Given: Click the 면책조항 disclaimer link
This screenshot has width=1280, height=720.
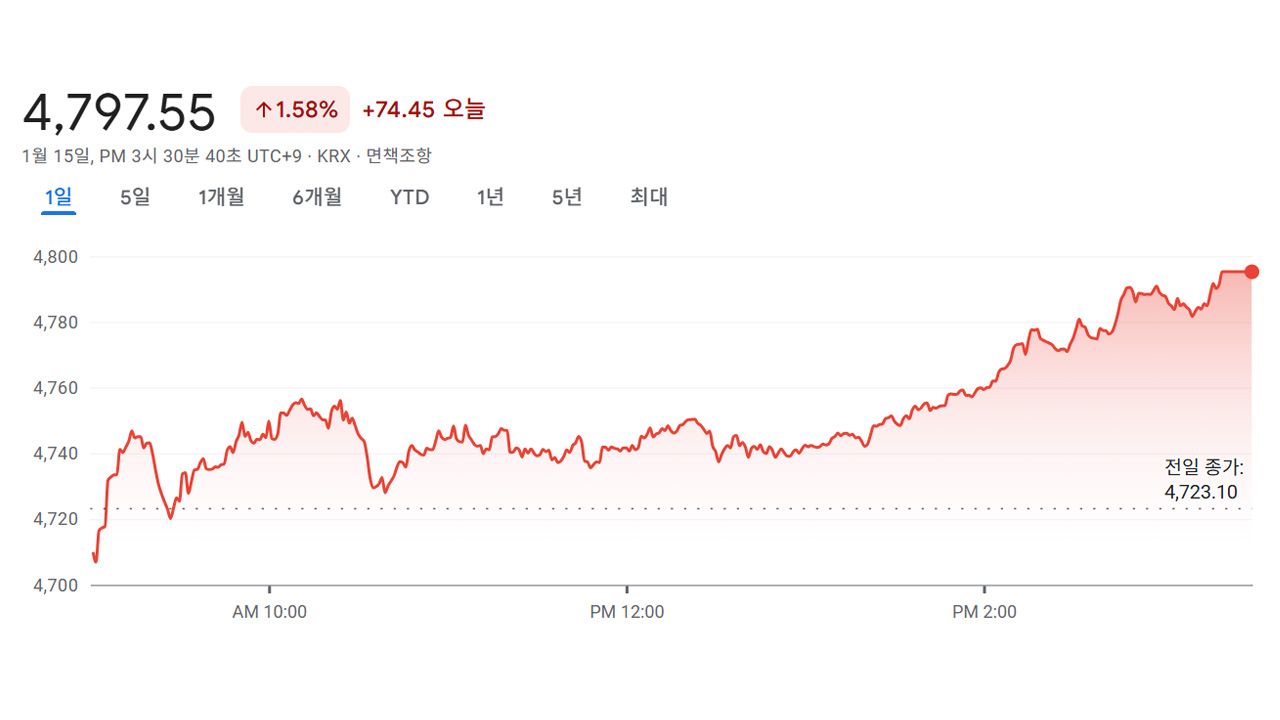Looking at the screenshot, I should coord(398,156).
